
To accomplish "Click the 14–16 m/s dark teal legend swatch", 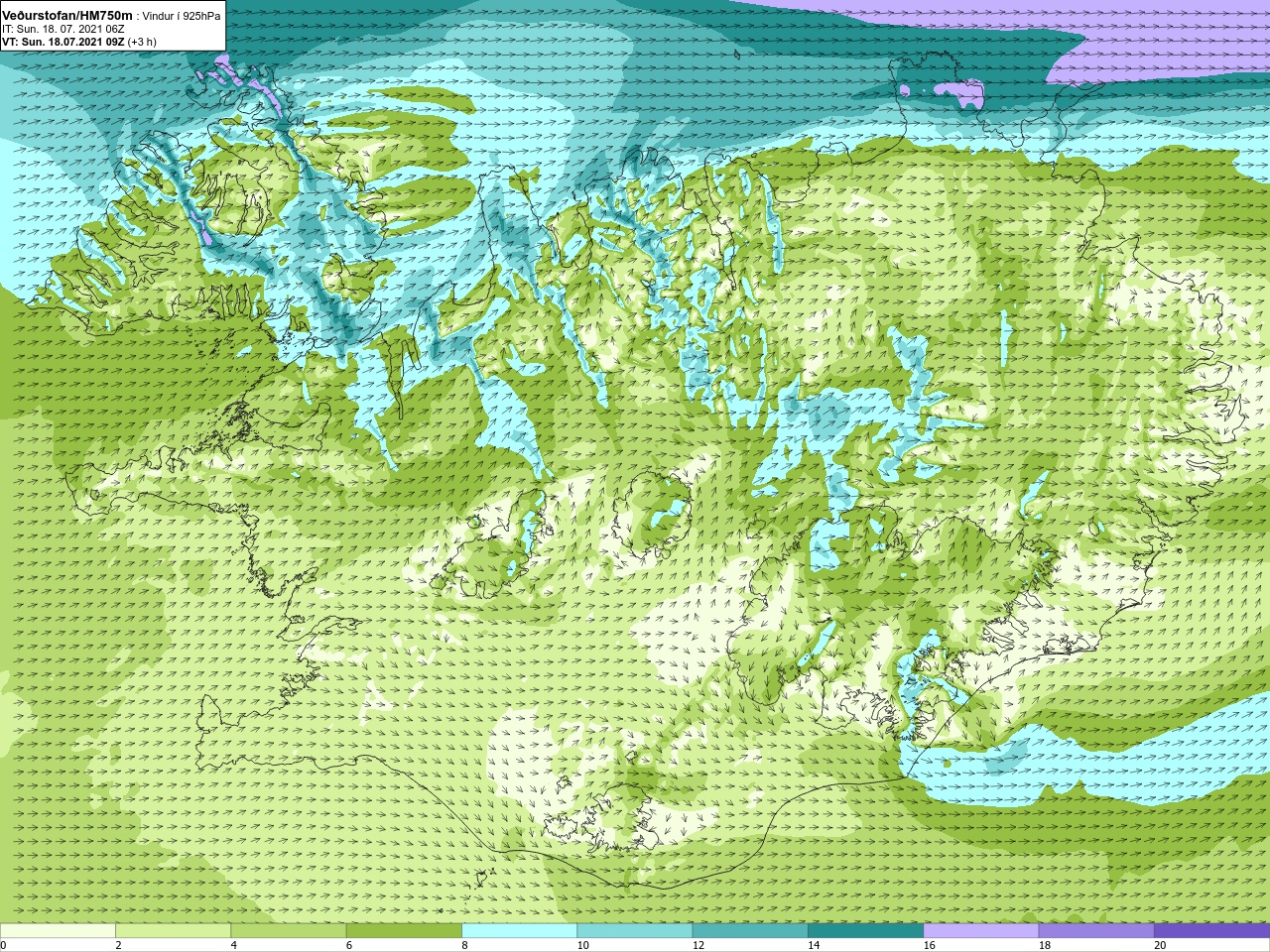I will [865, 931].
